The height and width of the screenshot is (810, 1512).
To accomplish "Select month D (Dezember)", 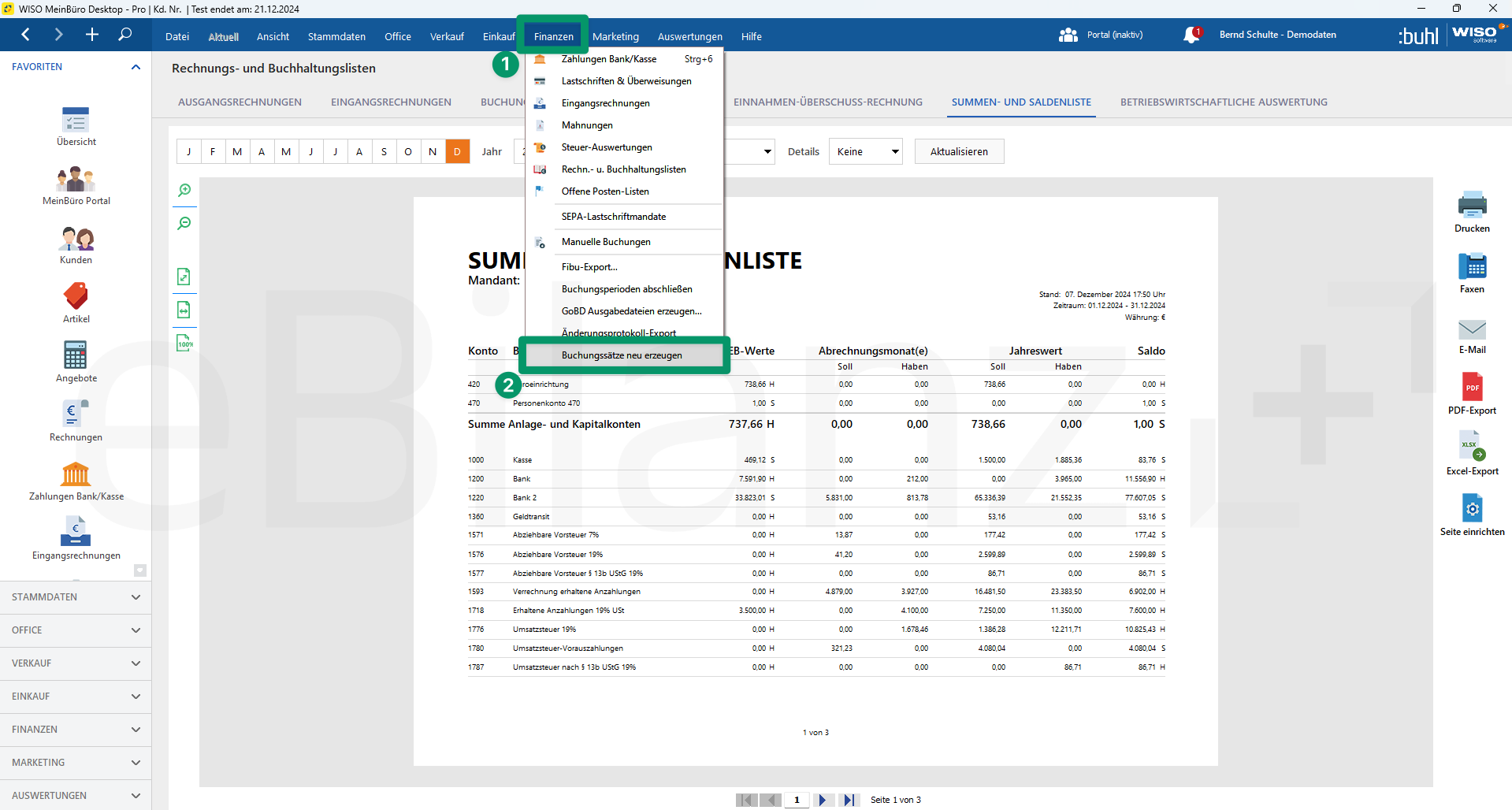I will (457, 151).
